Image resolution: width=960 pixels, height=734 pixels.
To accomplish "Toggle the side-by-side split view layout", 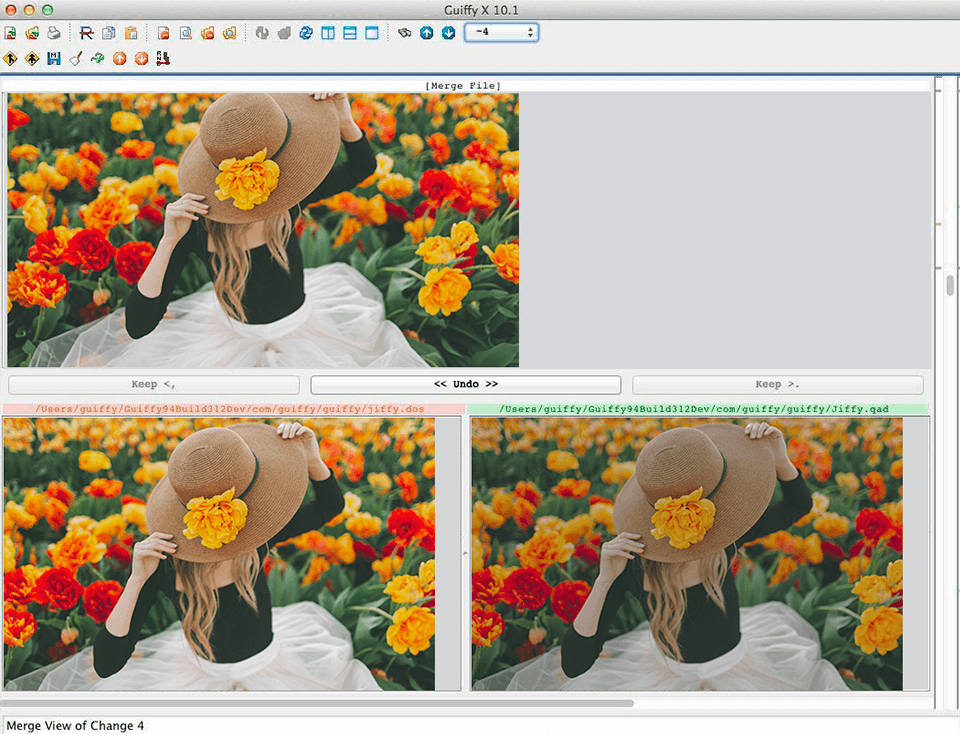I will [x=327, y=32].
